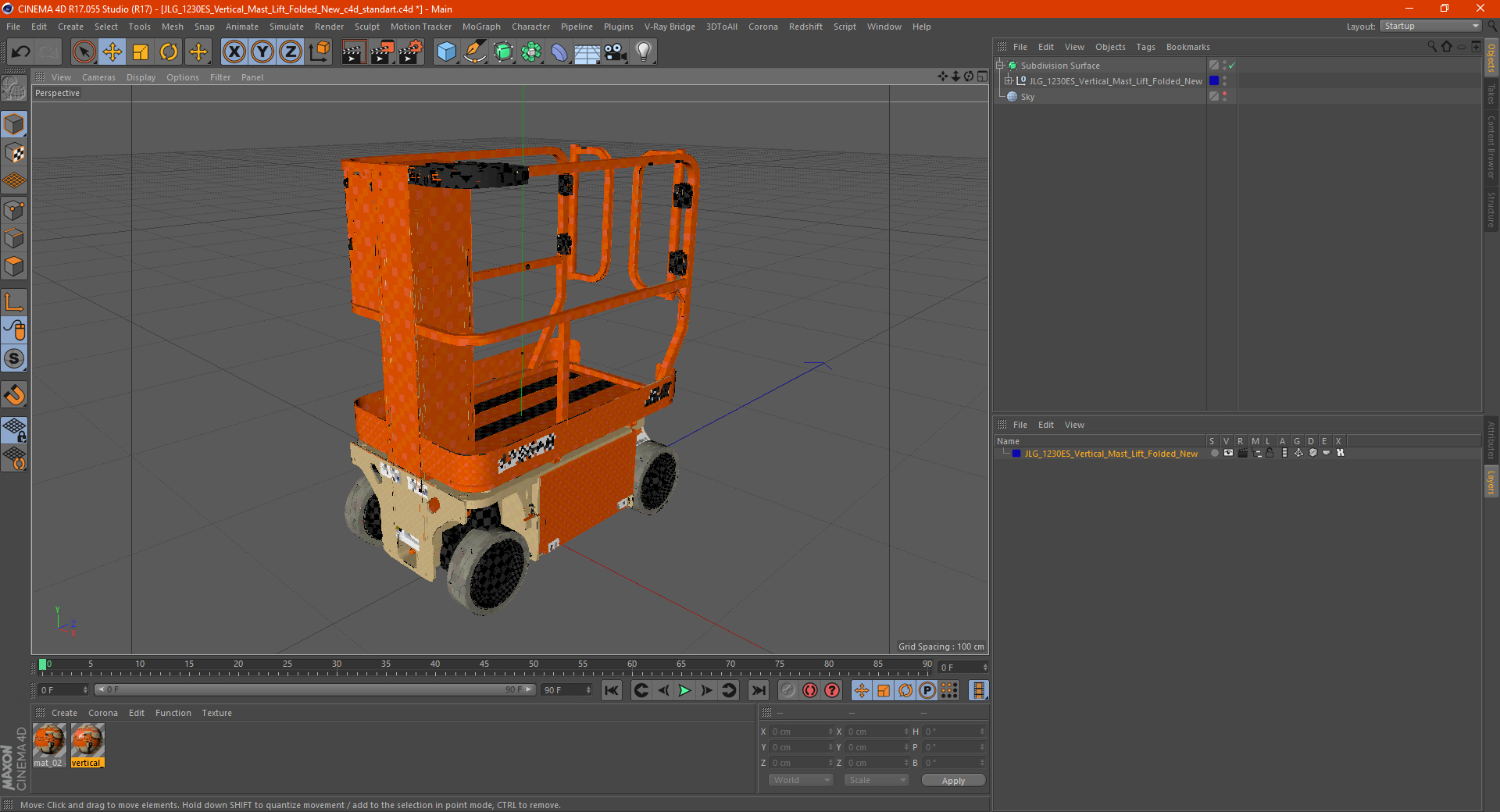Open viewport Cameras menu
This screenshot has width=1500, height=812.
(x=98, y=77)
